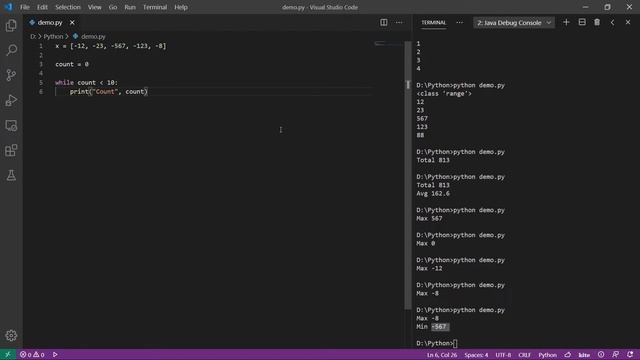Go to line via 'Ln 6, Col 26'
Screen dimensions: 640x360
point(442,355)
